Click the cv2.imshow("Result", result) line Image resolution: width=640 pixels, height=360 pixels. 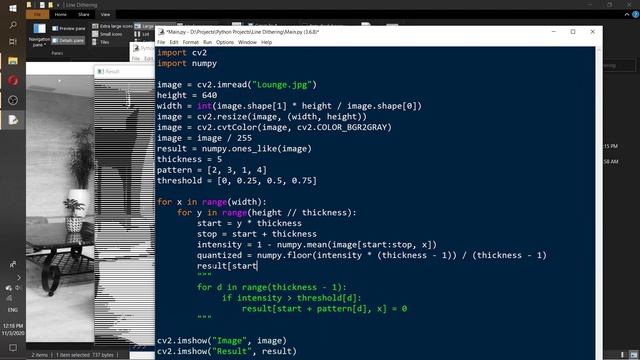coord(227,351)
